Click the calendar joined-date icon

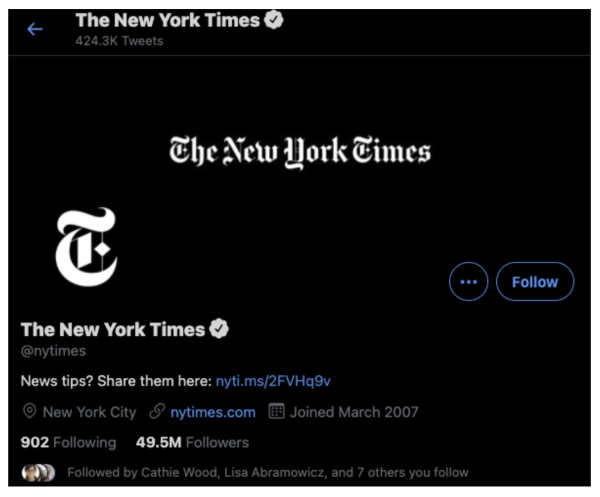(x=276, y=412)
